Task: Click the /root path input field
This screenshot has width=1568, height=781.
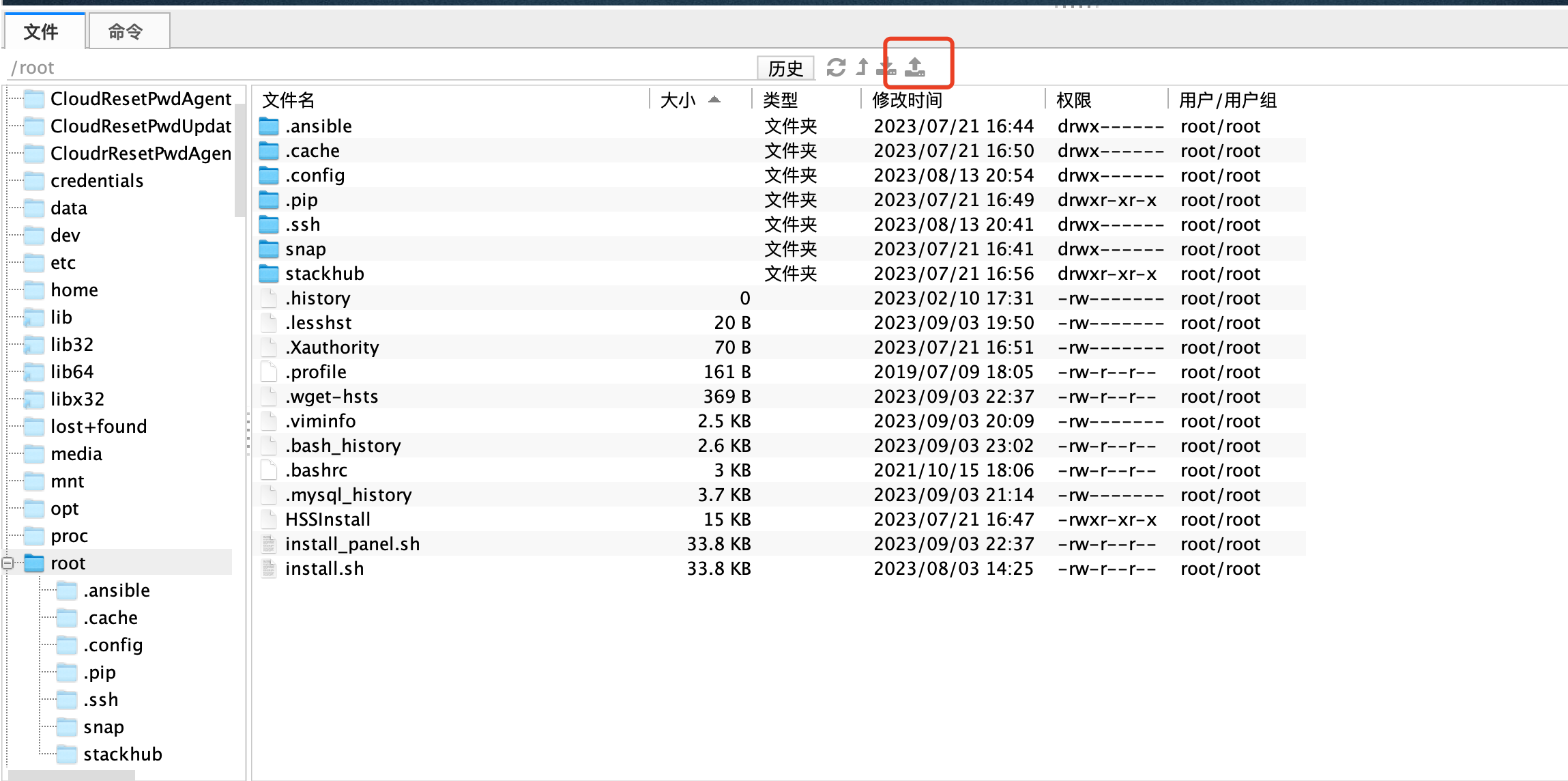Action: pyautogui.click(x=341, y=68)
